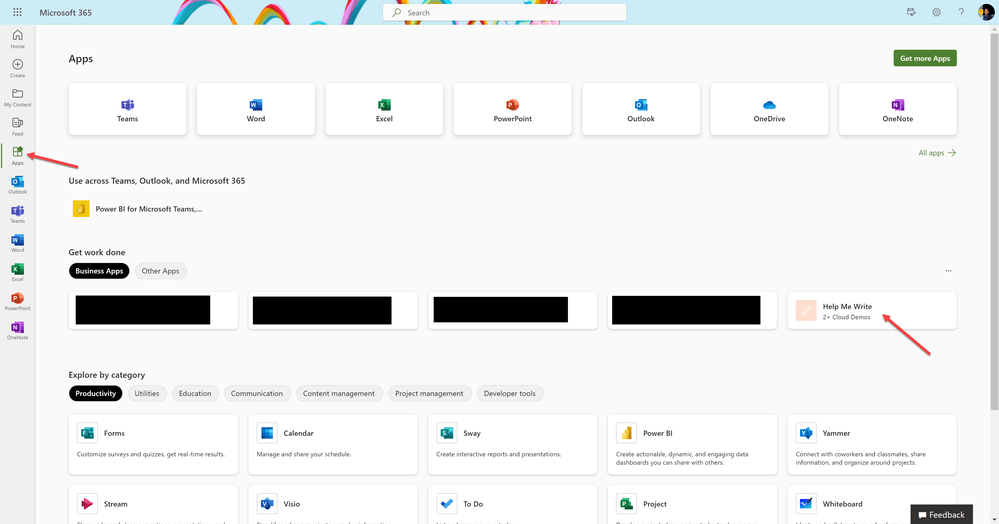Screen dimensions: 999x524
Task: Switch to the Other Apps tab
Action: (x=161, y=271)
